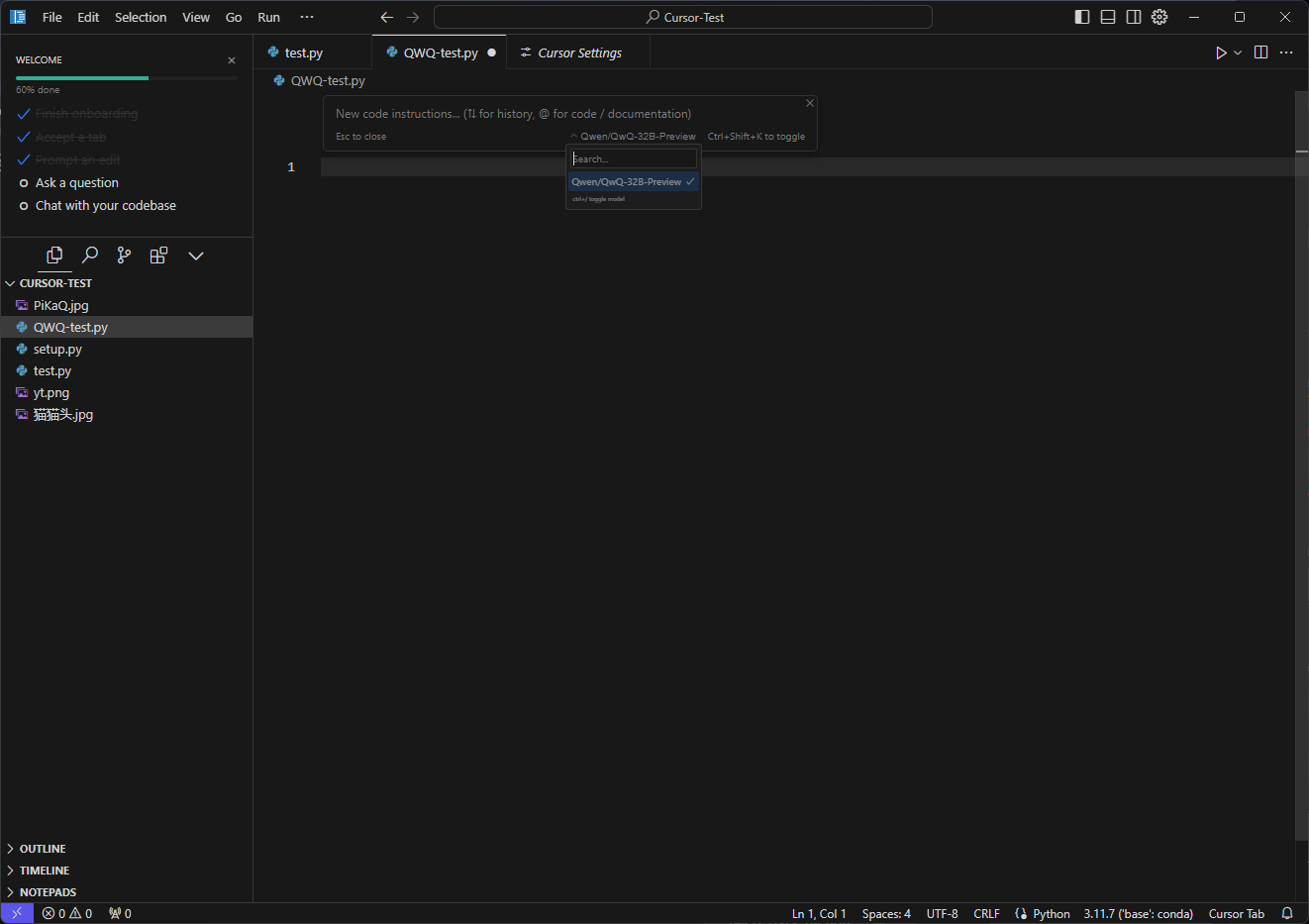The height and width of the screenshot is (924, 1309).
Task: Click the Split Editor icon
Action: [1260, 52]
